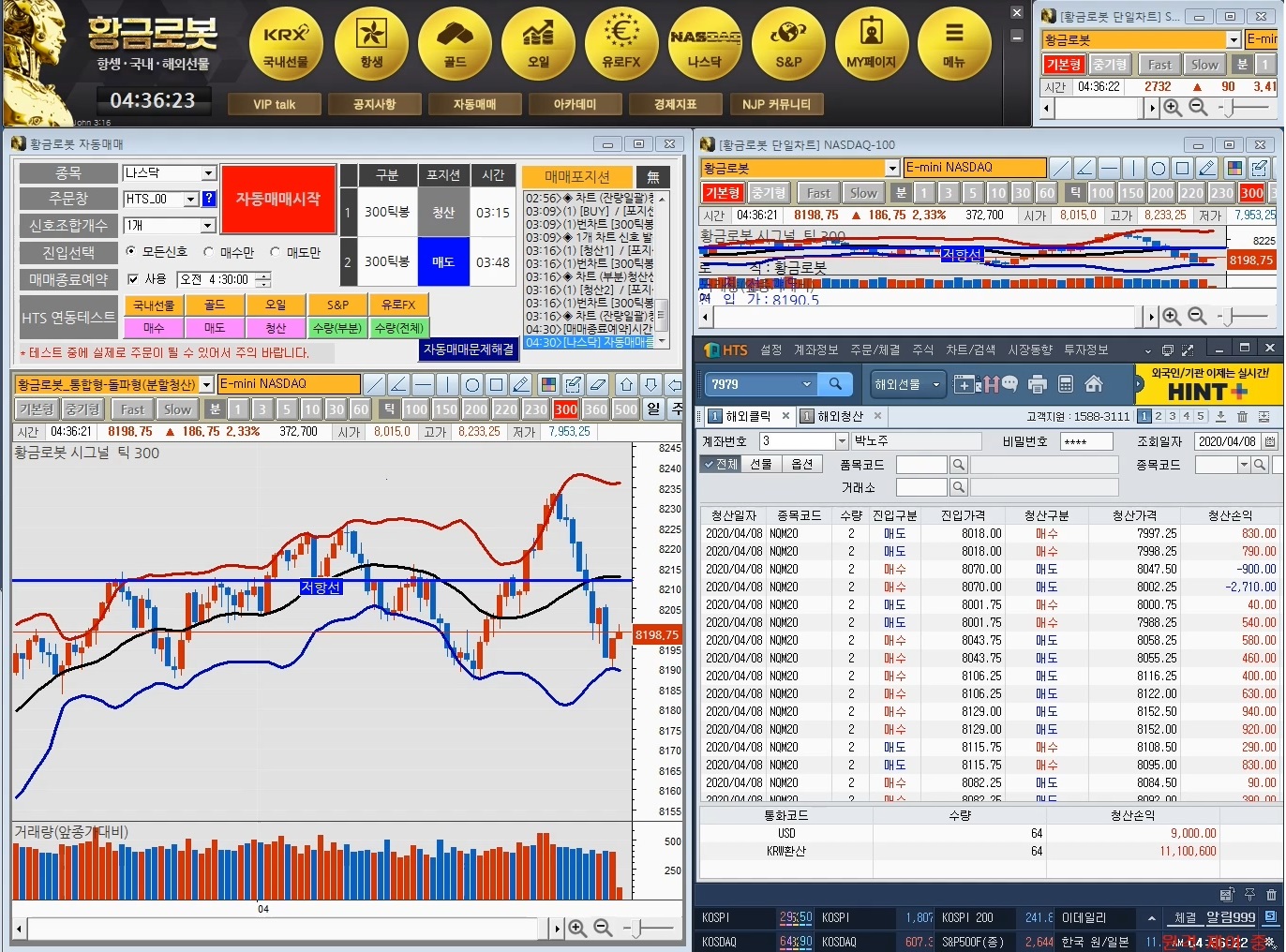Expand the 주문창 dropdown showing HTS_00
The height and width of the screenshot is (952, 1286).
pos(191,199)
